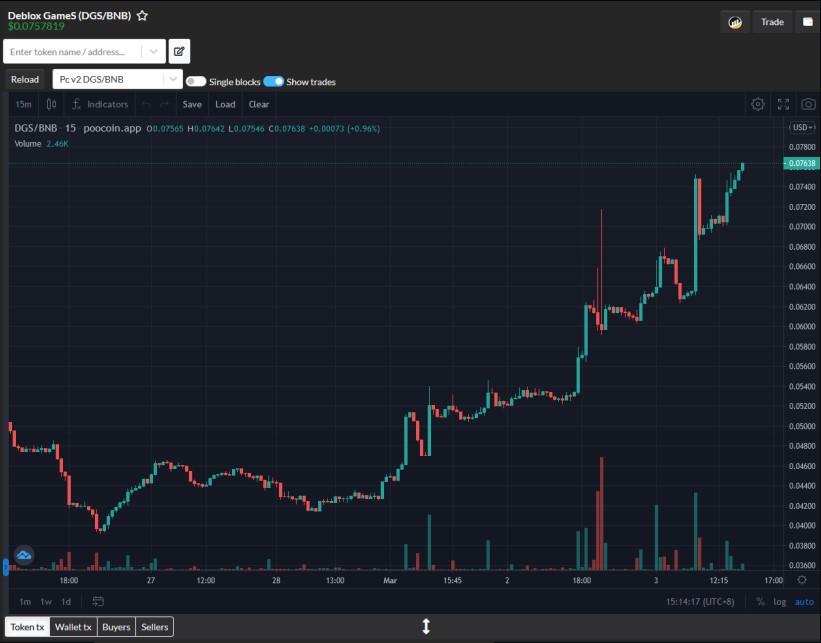
Task: Click the 0.07638 current price label
Action: tap(801, 163)
